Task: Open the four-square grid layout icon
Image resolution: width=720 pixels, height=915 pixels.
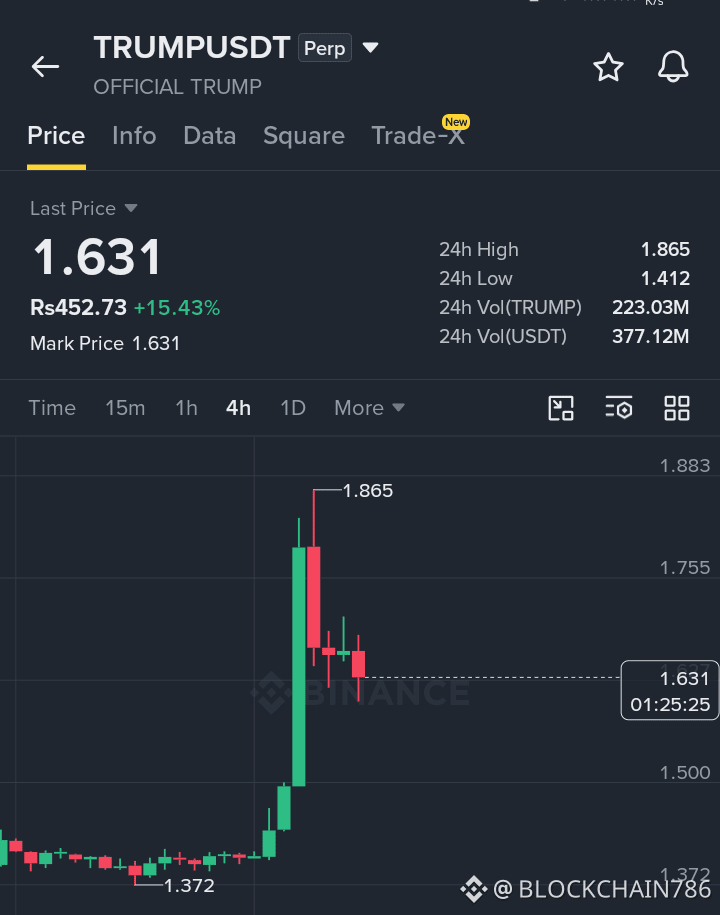Action: coord(677,408)
